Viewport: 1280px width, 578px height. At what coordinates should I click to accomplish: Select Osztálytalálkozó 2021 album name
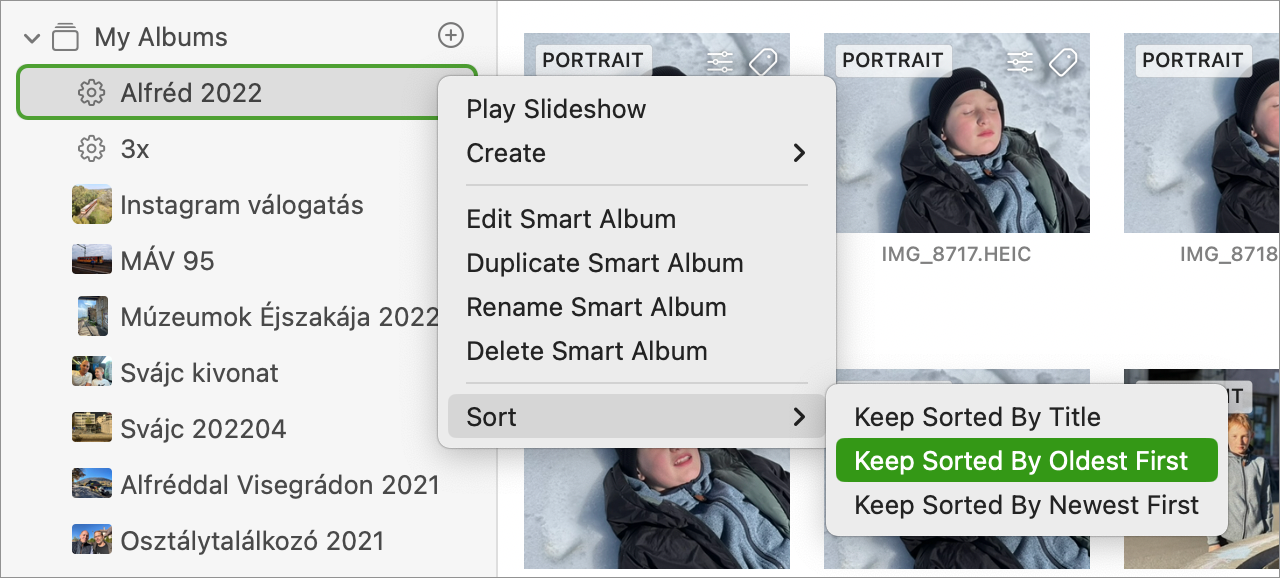pyautogui.click(x=253, y=541)
